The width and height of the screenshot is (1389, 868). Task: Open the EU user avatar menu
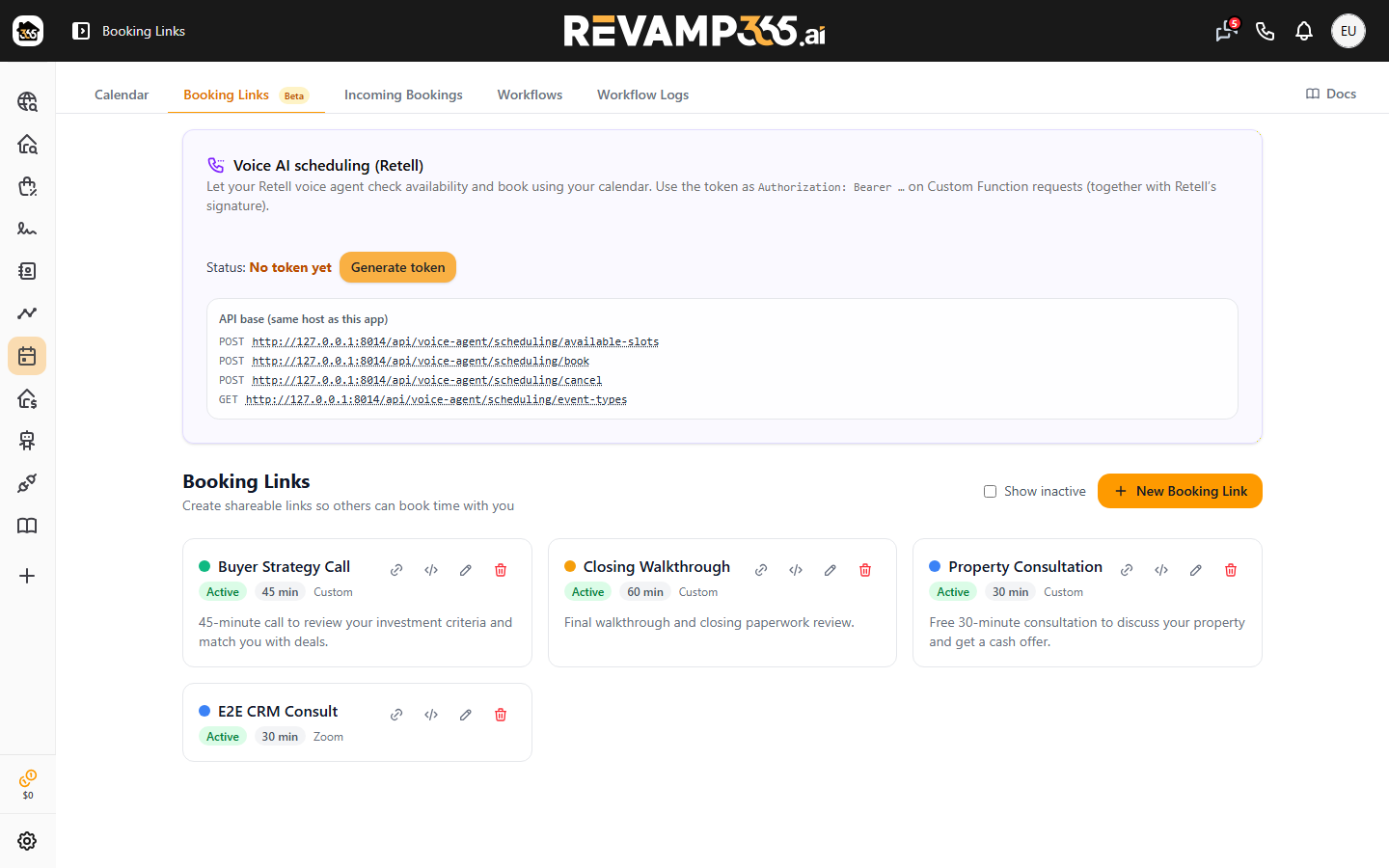[x=1348, y=31]
